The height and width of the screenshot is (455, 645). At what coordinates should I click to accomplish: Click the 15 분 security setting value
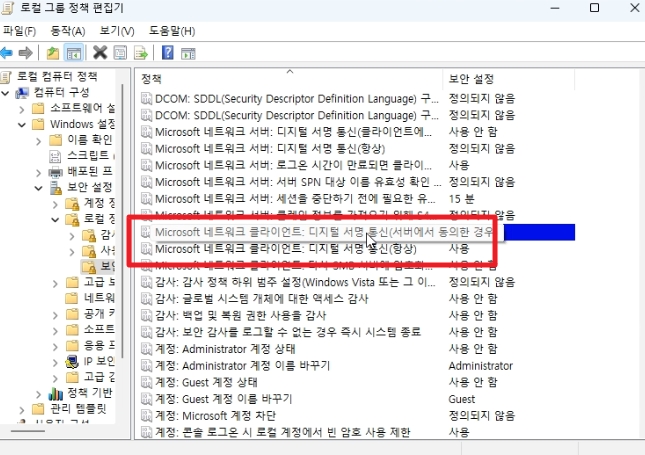[462, 199]
